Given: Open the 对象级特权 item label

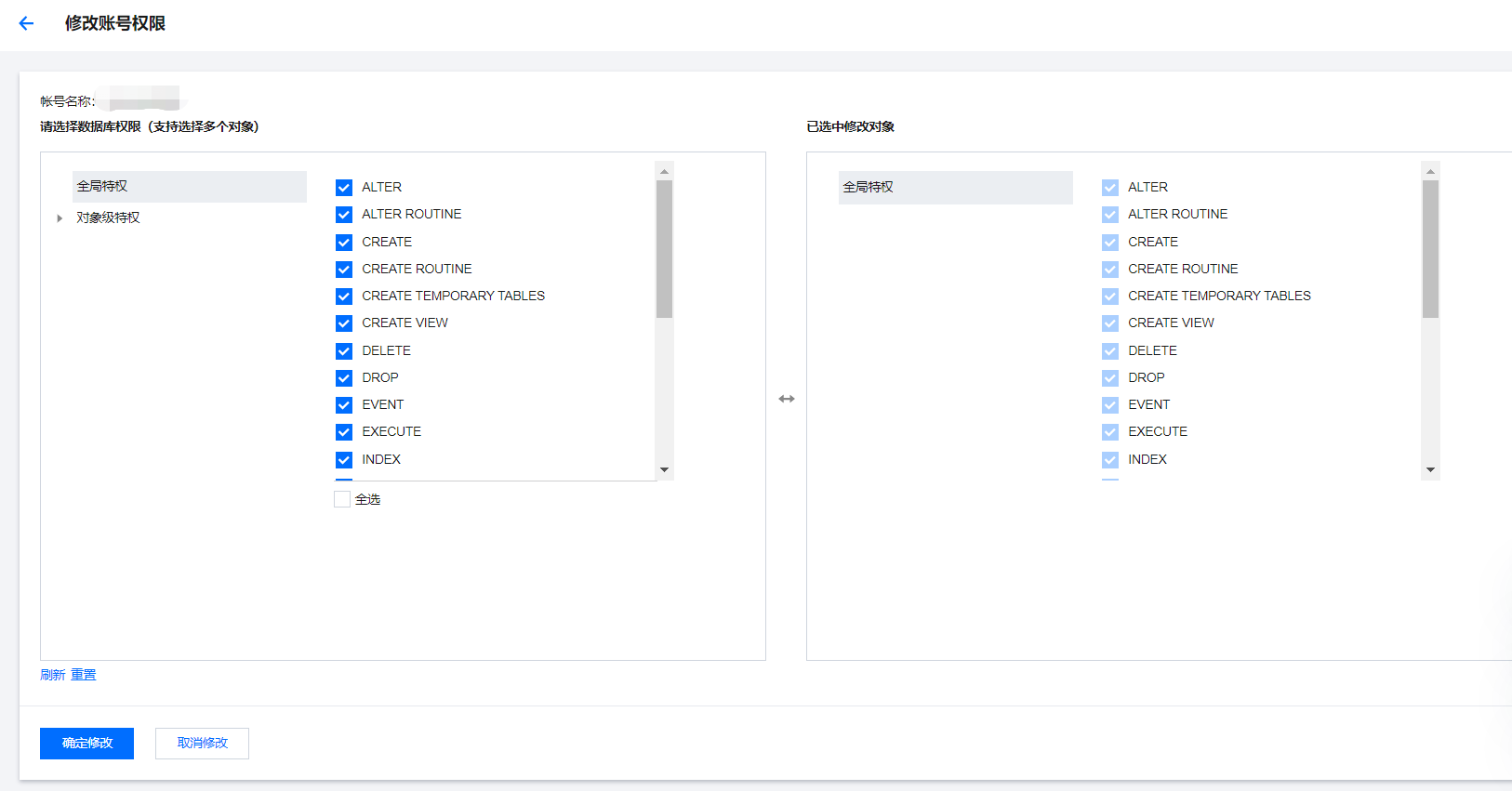Looking at the screenshot, I should coord(108,218).
